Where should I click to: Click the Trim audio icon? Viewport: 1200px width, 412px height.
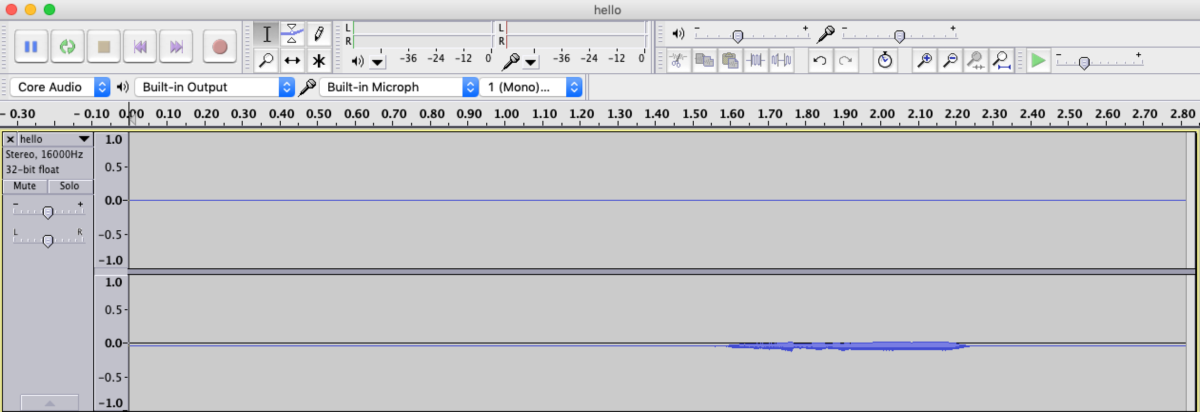756,61
